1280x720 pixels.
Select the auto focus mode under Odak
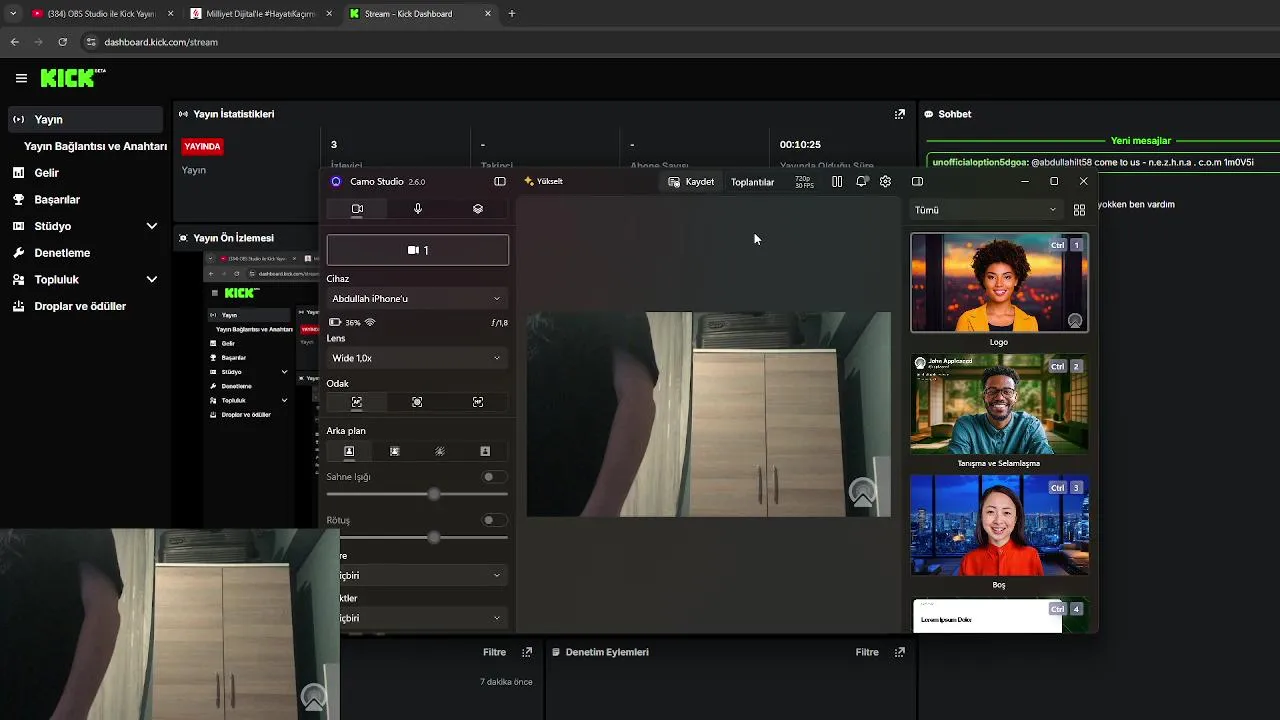(x=357, y=402)
